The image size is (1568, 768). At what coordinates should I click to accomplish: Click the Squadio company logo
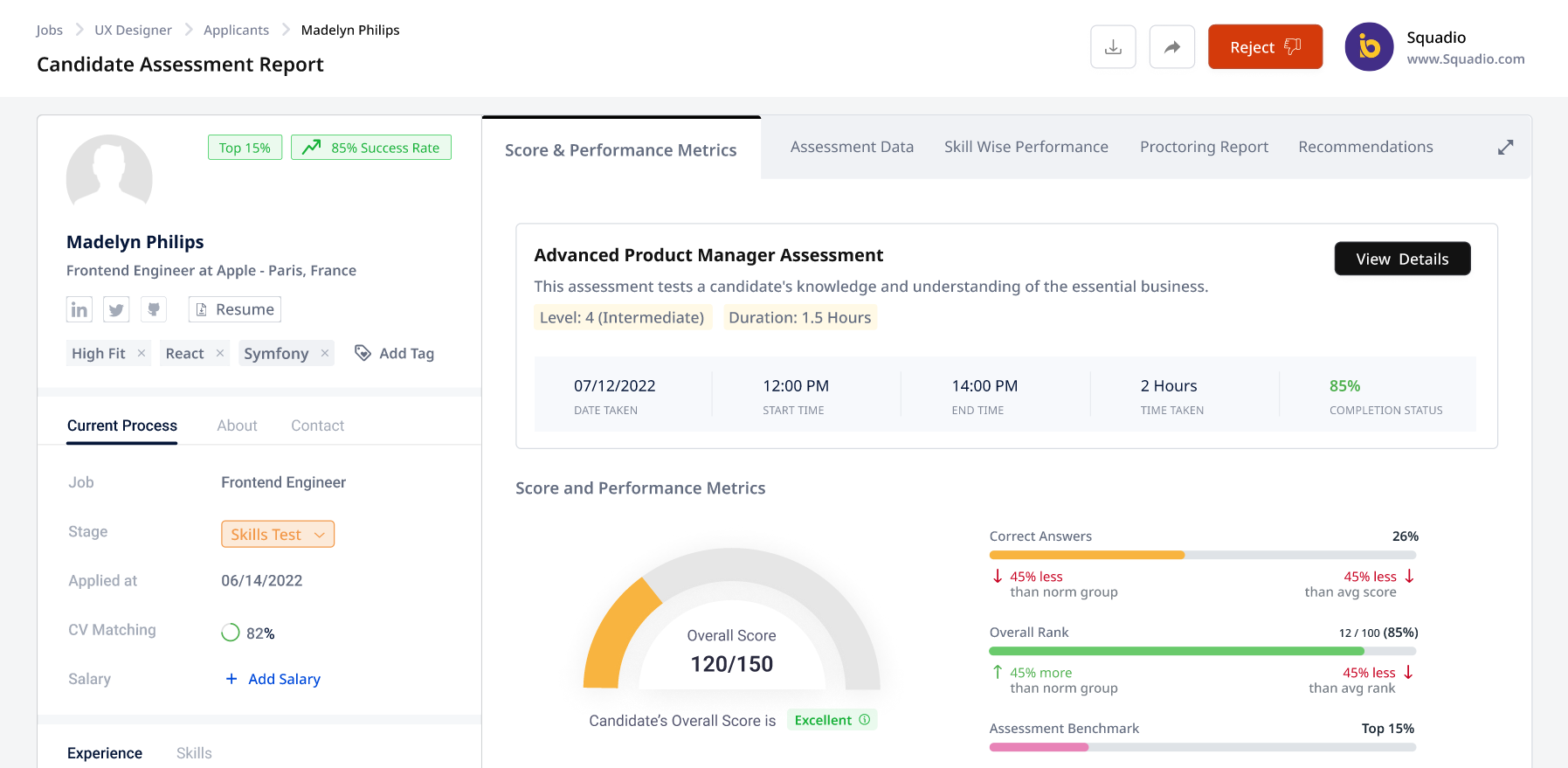tap(1369, 47)
